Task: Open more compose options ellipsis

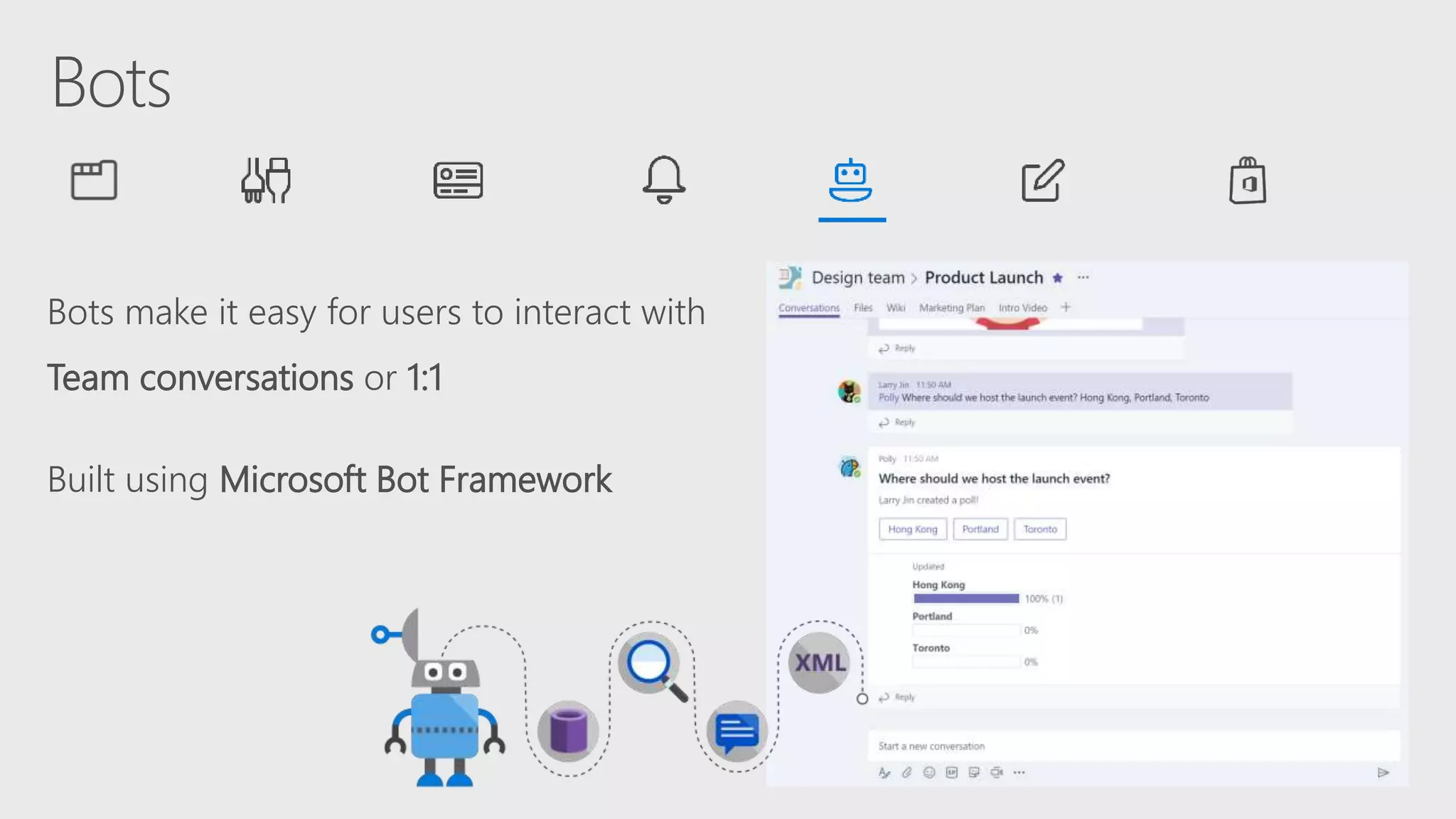Action: pyautogui.click(x=1019, y=772)
